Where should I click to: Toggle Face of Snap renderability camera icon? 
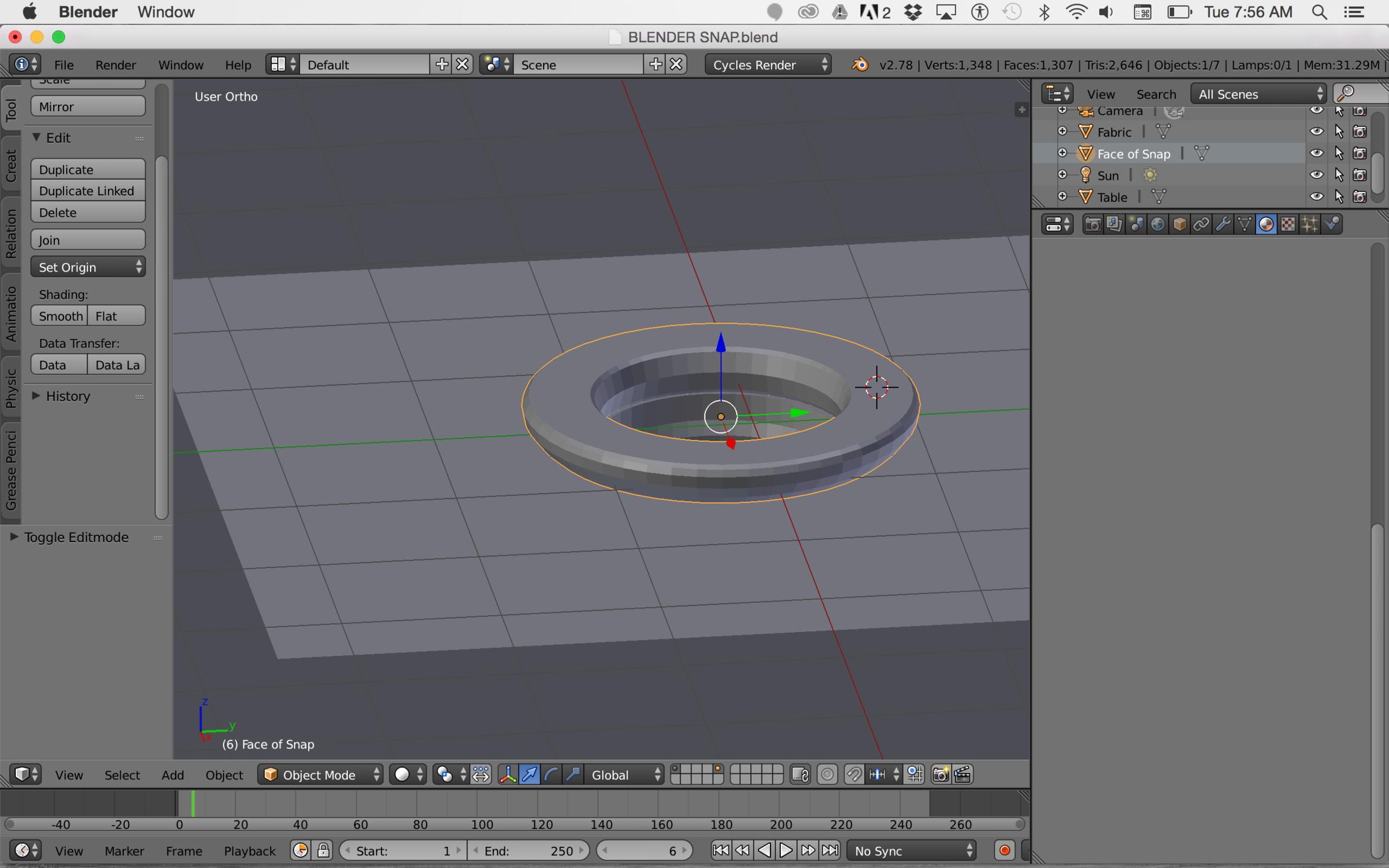tap(1359, 153)
